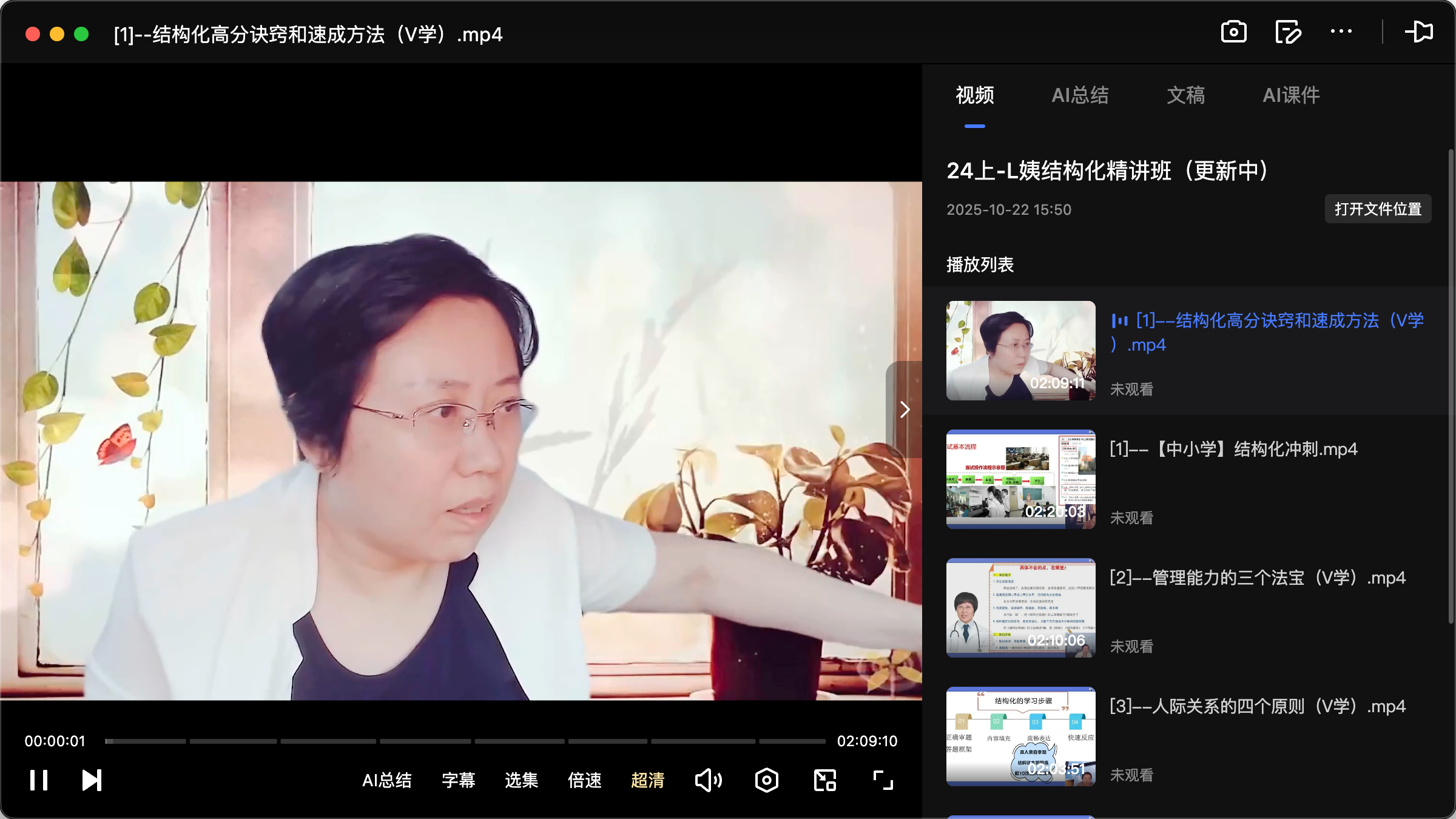Open the notes editing icon in title bar
The width and height of the screenshot is (1456, 819).
(x=1287, y=32)
